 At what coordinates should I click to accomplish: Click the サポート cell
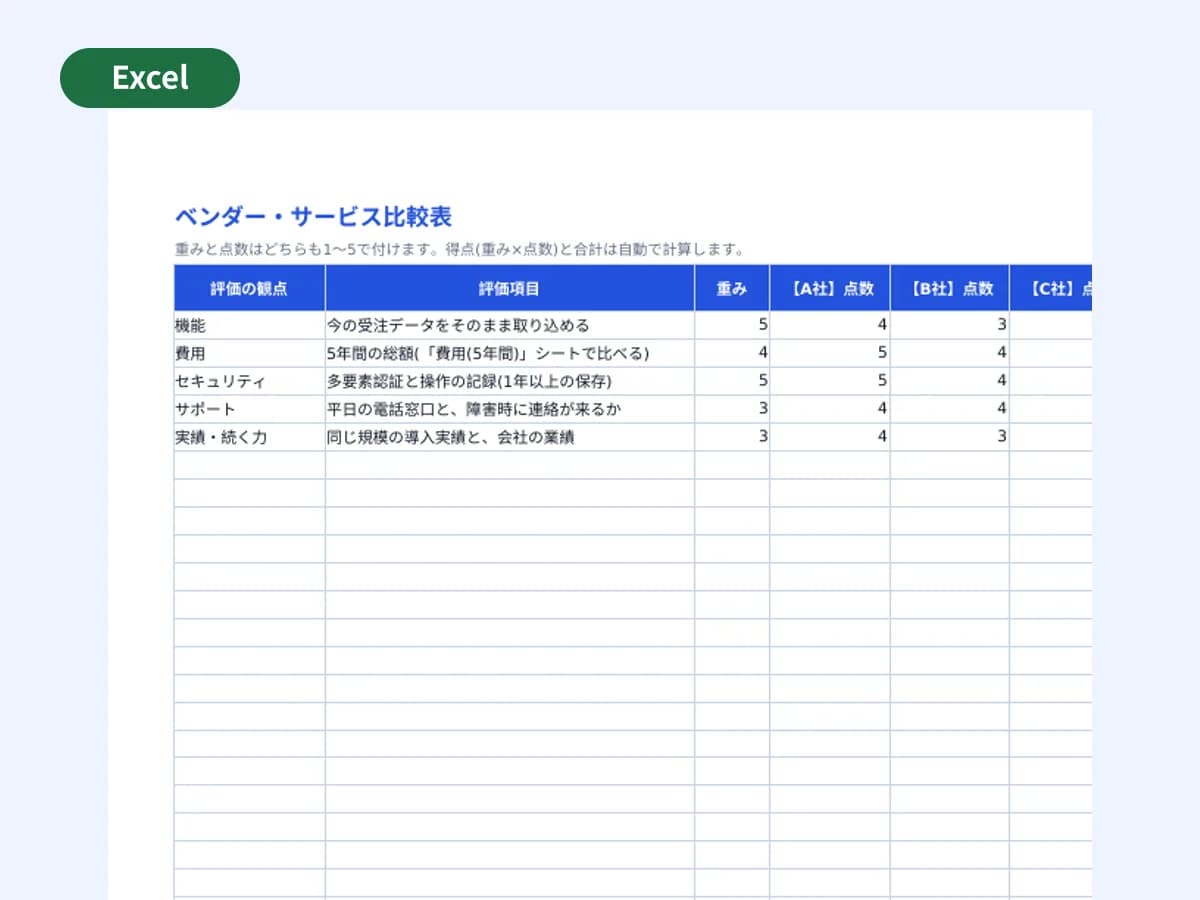(249, 409)
